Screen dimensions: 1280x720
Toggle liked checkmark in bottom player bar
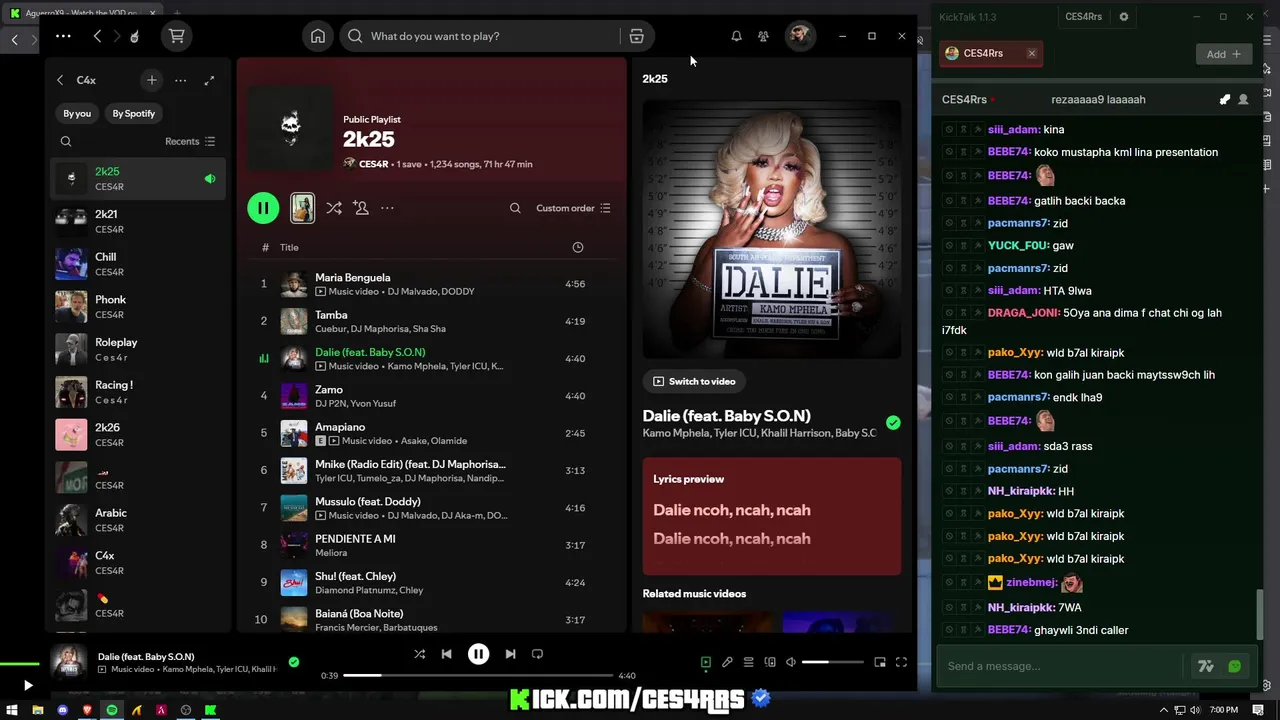tap(293, 661)
